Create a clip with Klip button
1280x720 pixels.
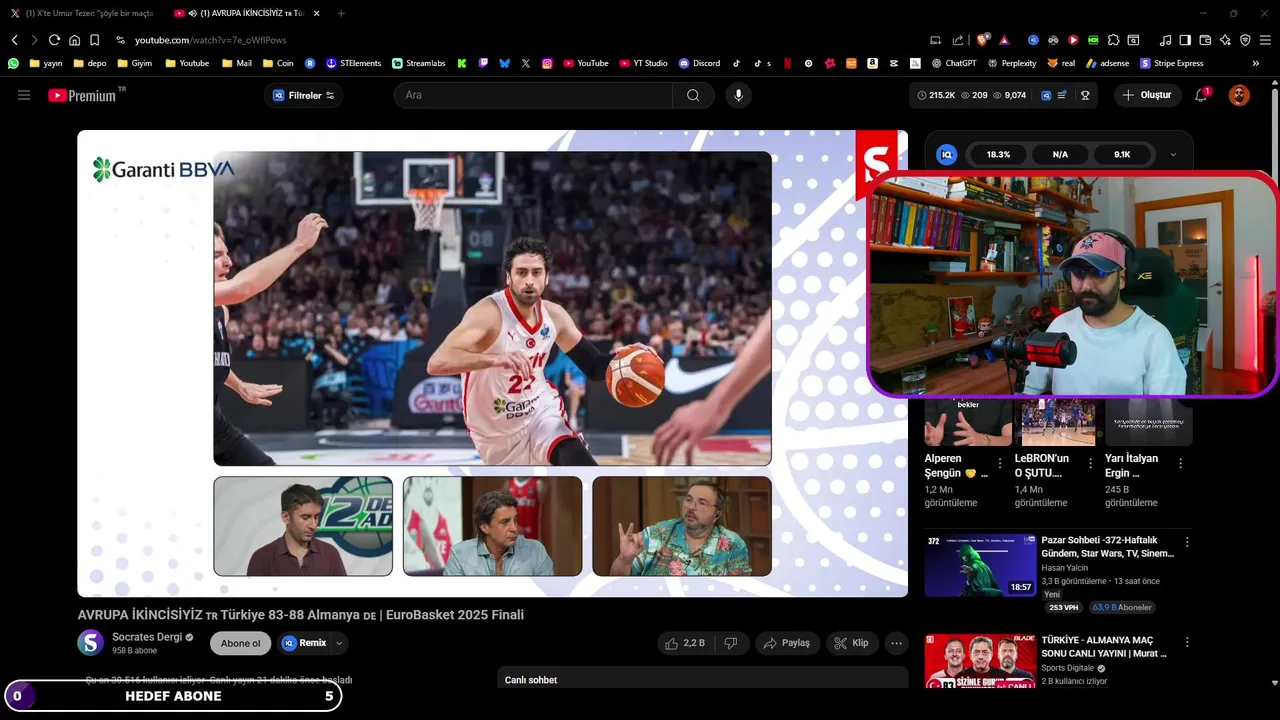click(x=852, y=643)
